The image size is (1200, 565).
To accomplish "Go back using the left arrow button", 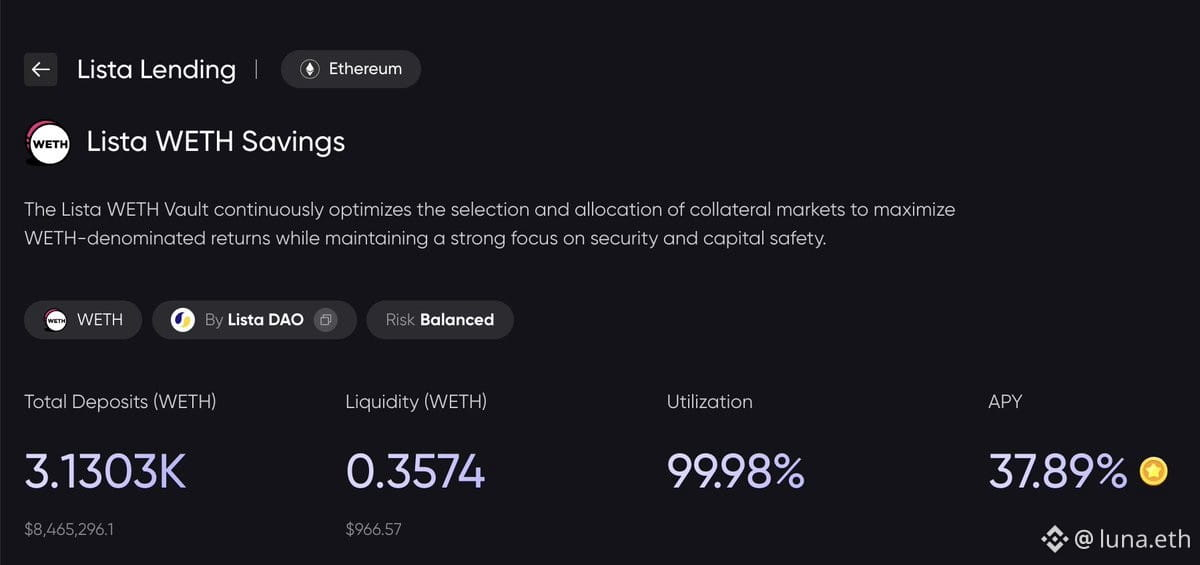I will (x=40, y=69).
